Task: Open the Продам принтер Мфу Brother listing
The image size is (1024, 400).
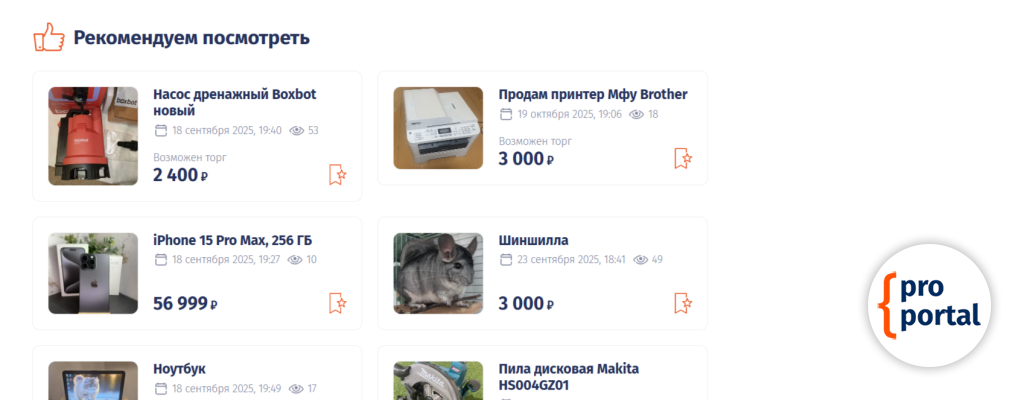Action: tap(593, 94)
